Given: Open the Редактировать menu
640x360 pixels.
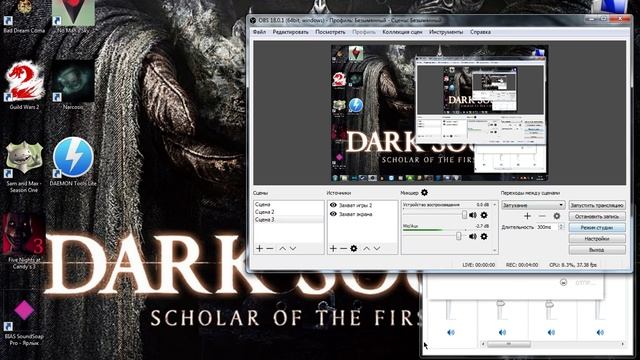Looking at the screenshot, I should click(x=291, y=32).
